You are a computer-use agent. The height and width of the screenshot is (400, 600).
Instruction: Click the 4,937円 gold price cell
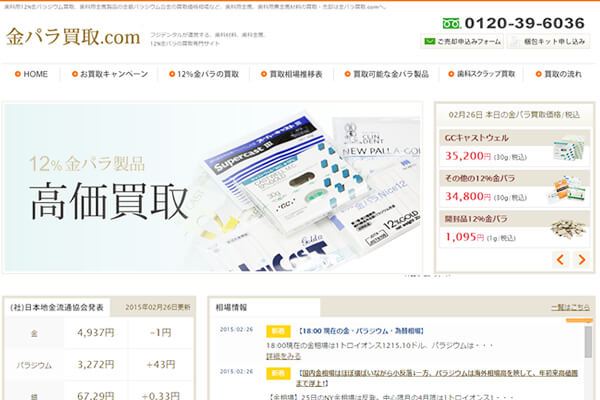tap(96, 333)
